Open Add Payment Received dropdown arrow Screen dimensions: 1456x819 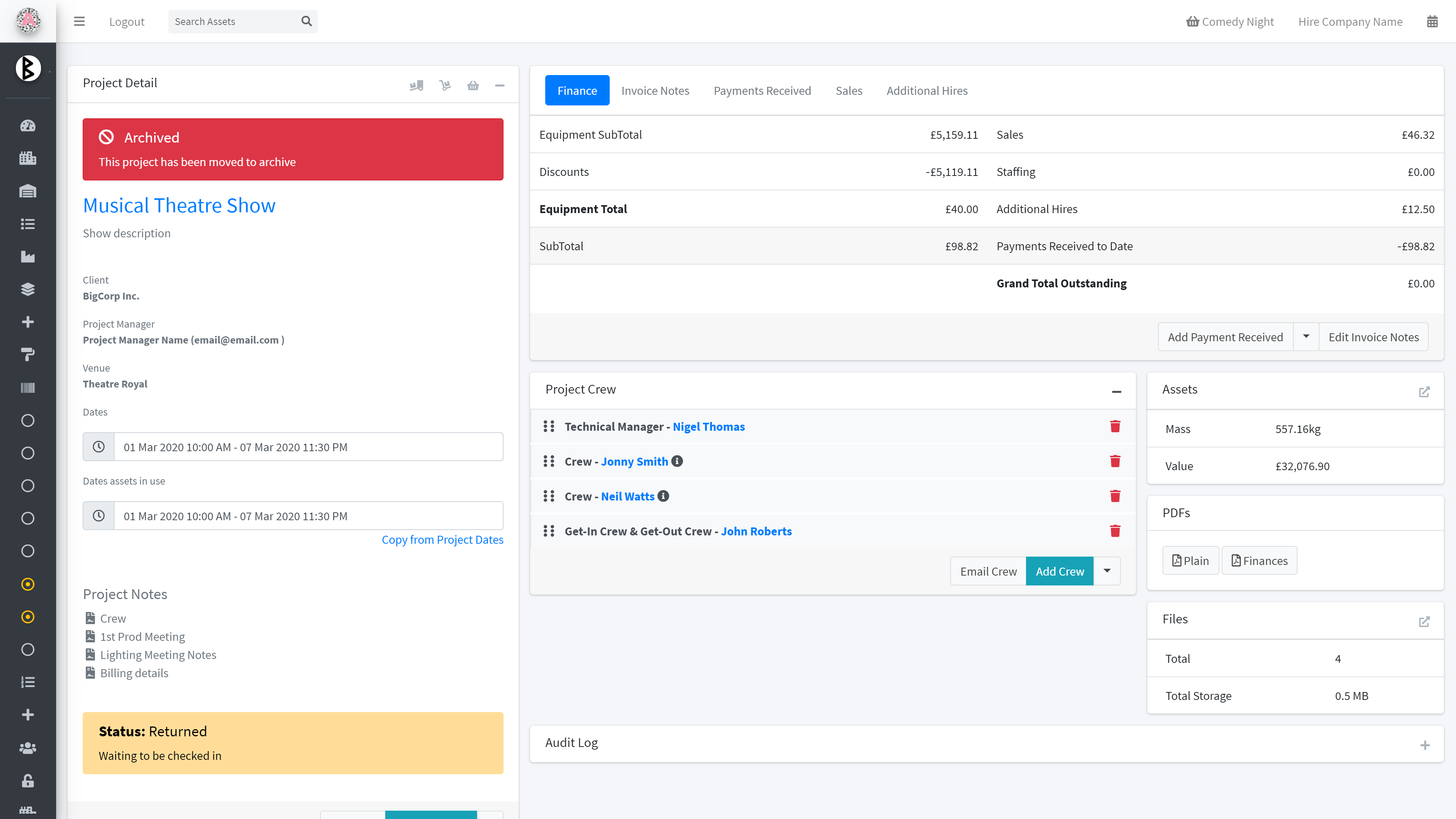(1305, 337)
